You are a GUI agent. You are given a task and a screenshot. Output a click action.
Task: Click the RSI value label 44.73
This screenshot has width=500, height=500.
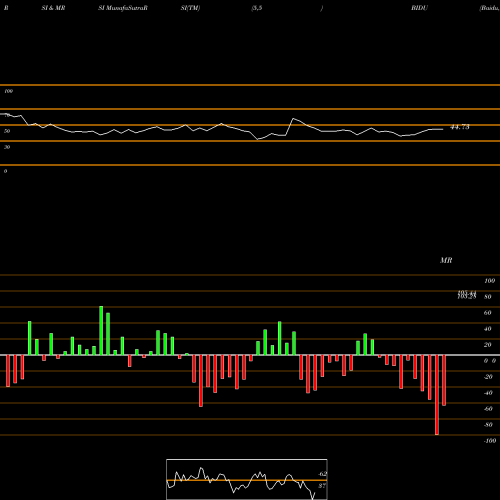click(460, 127)
